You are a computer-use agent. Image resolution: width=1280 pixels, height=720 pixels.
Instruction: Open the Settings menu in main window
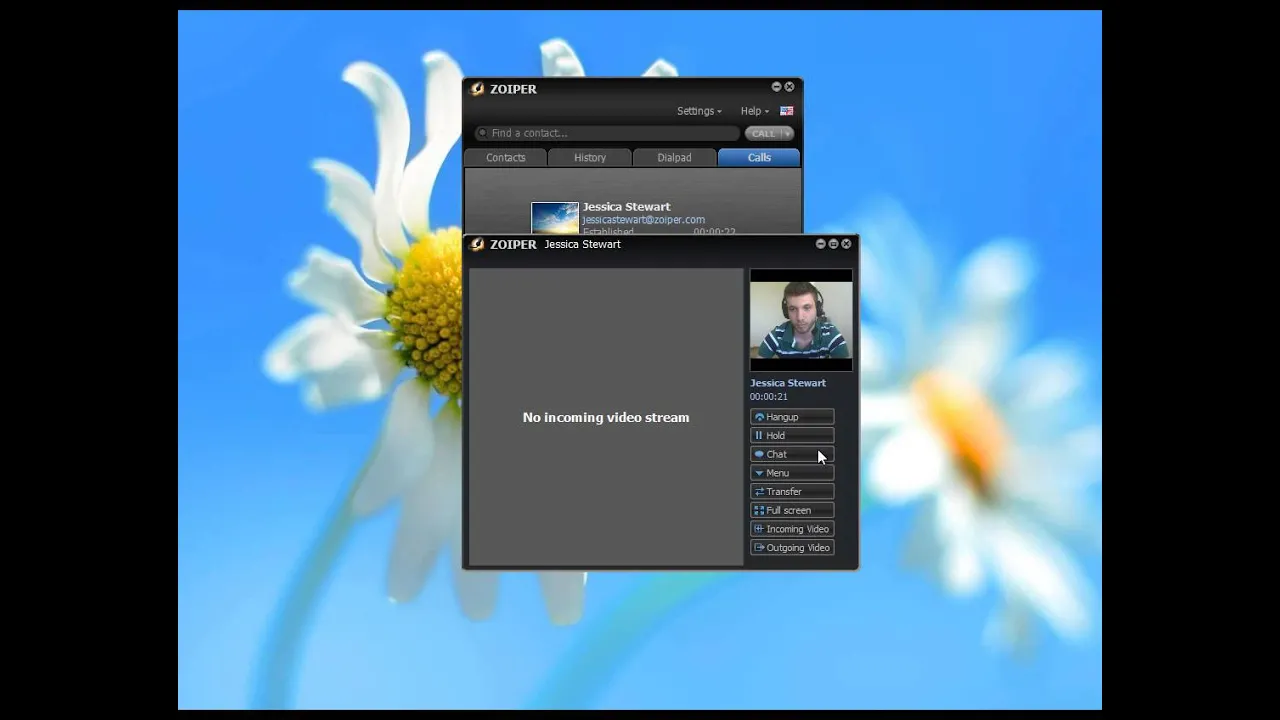click(x=699, y=111)
